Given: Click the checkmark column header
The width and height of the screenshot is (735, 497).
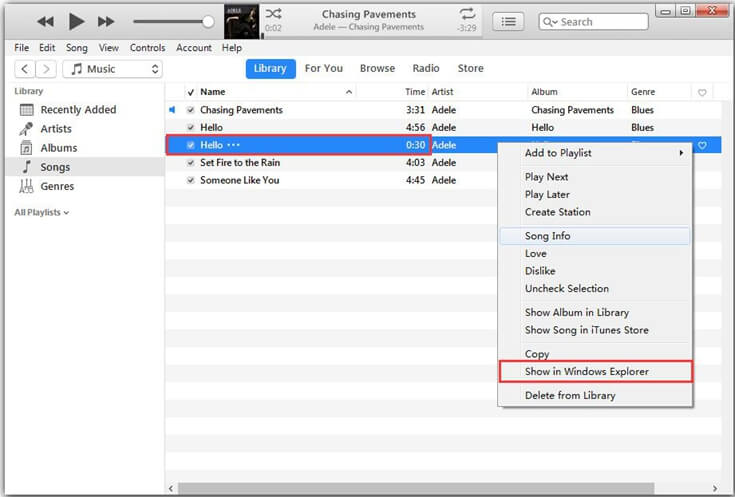Looking at the screenshot, I should [190, 92].
